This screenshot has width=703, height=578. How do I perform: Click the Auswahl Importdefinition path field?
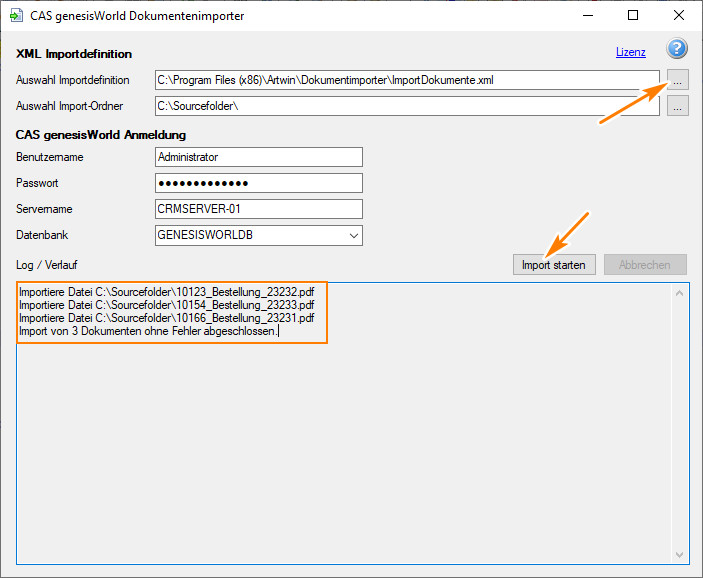(407, 80)
